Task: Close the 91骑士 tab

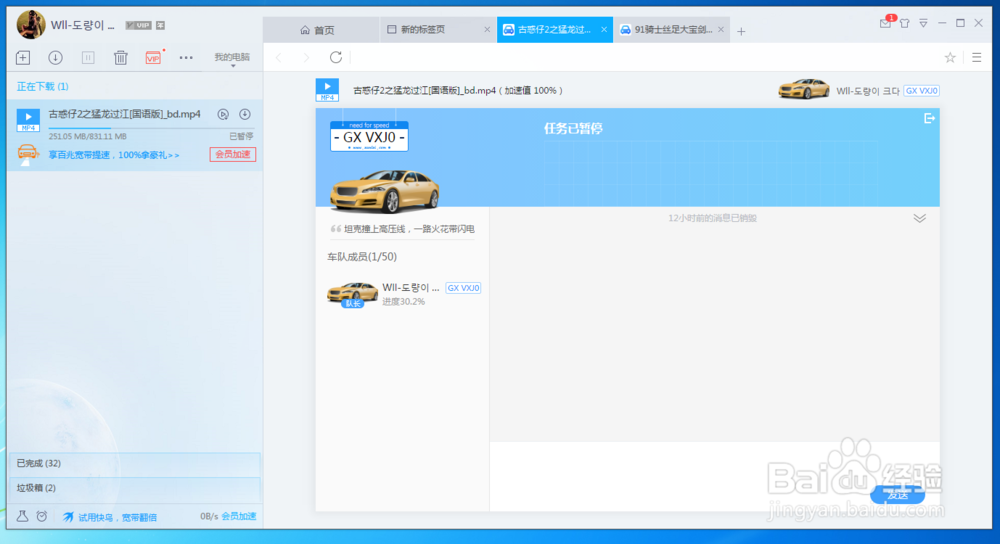Action: click(x=721, y=29)
